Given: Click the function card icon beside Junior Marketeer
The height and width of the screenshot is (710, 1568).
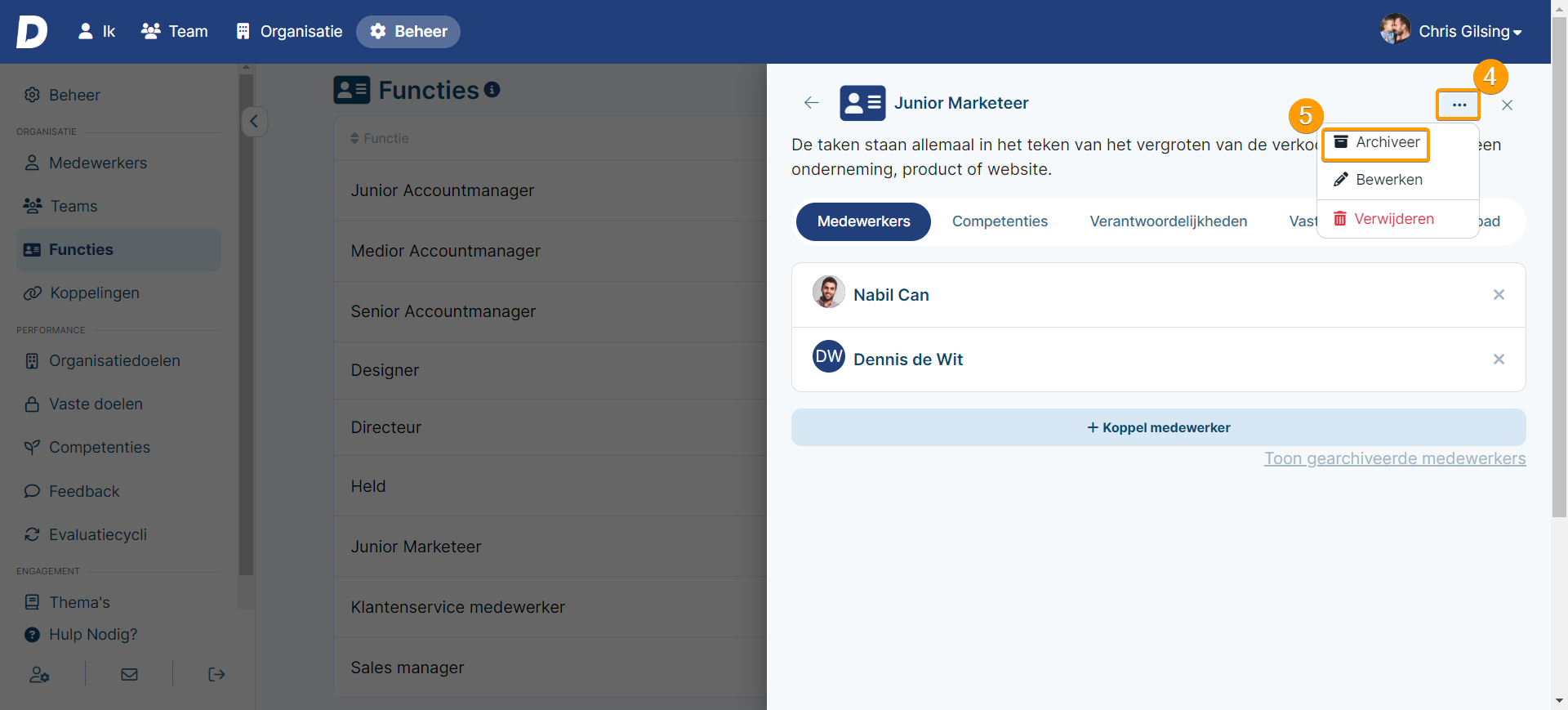Looking at the screenshot, I should [x=862, y=103].
